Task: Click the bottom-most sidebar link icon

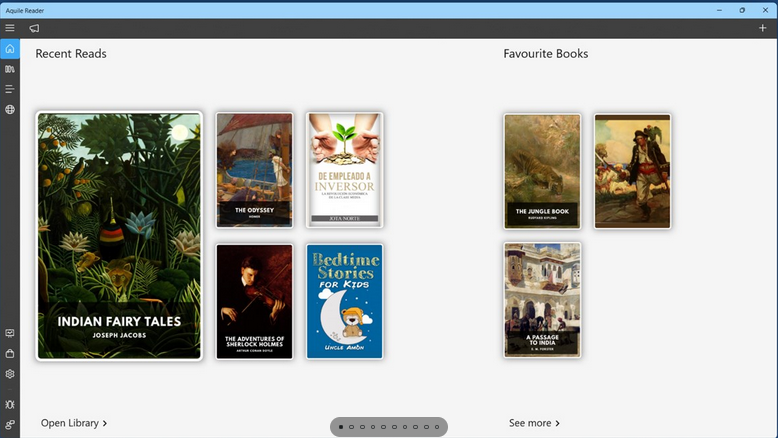Action: pyautogui.click(x=10, y=425)
